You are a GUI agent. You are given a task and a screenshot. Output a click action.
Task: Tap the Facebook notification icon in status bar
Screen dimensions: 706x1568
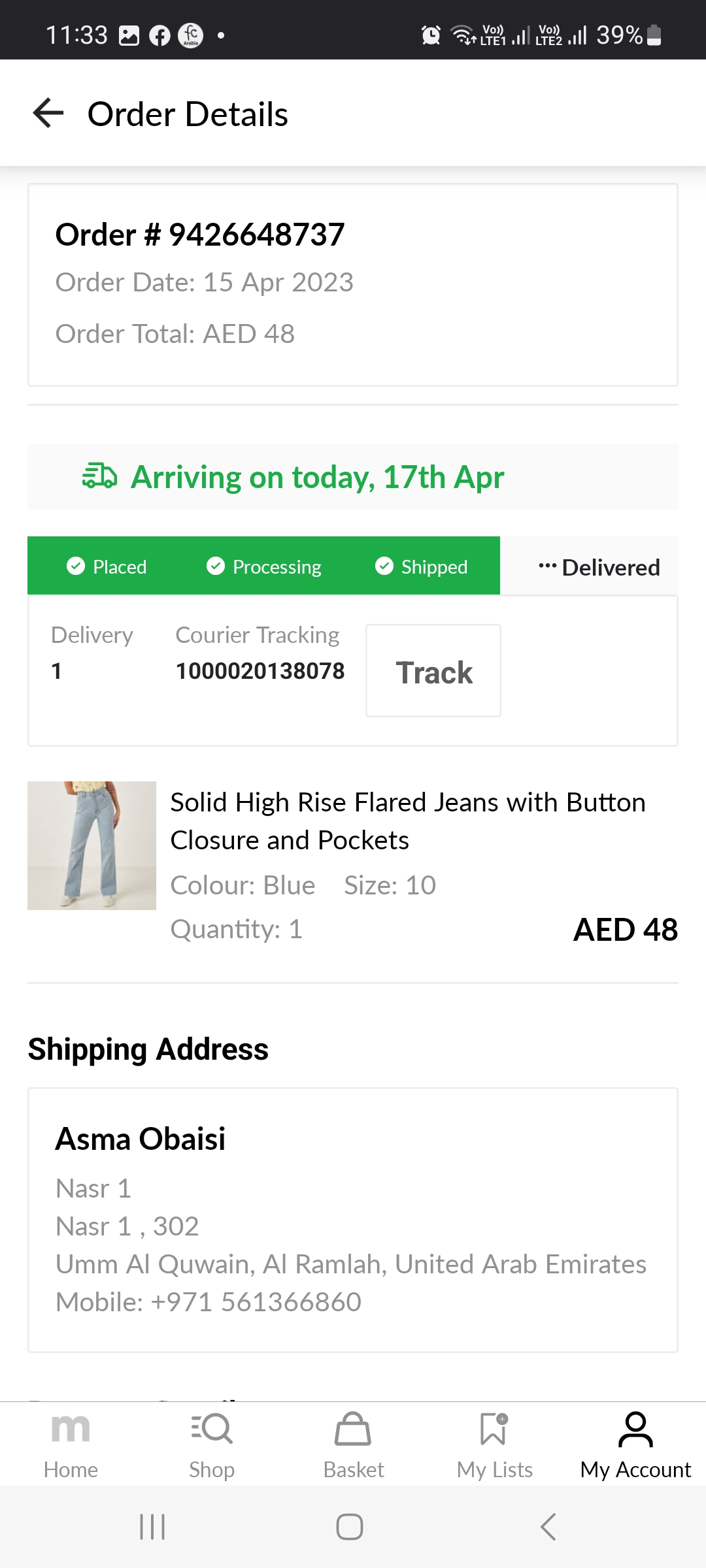[x=160, y=35]
